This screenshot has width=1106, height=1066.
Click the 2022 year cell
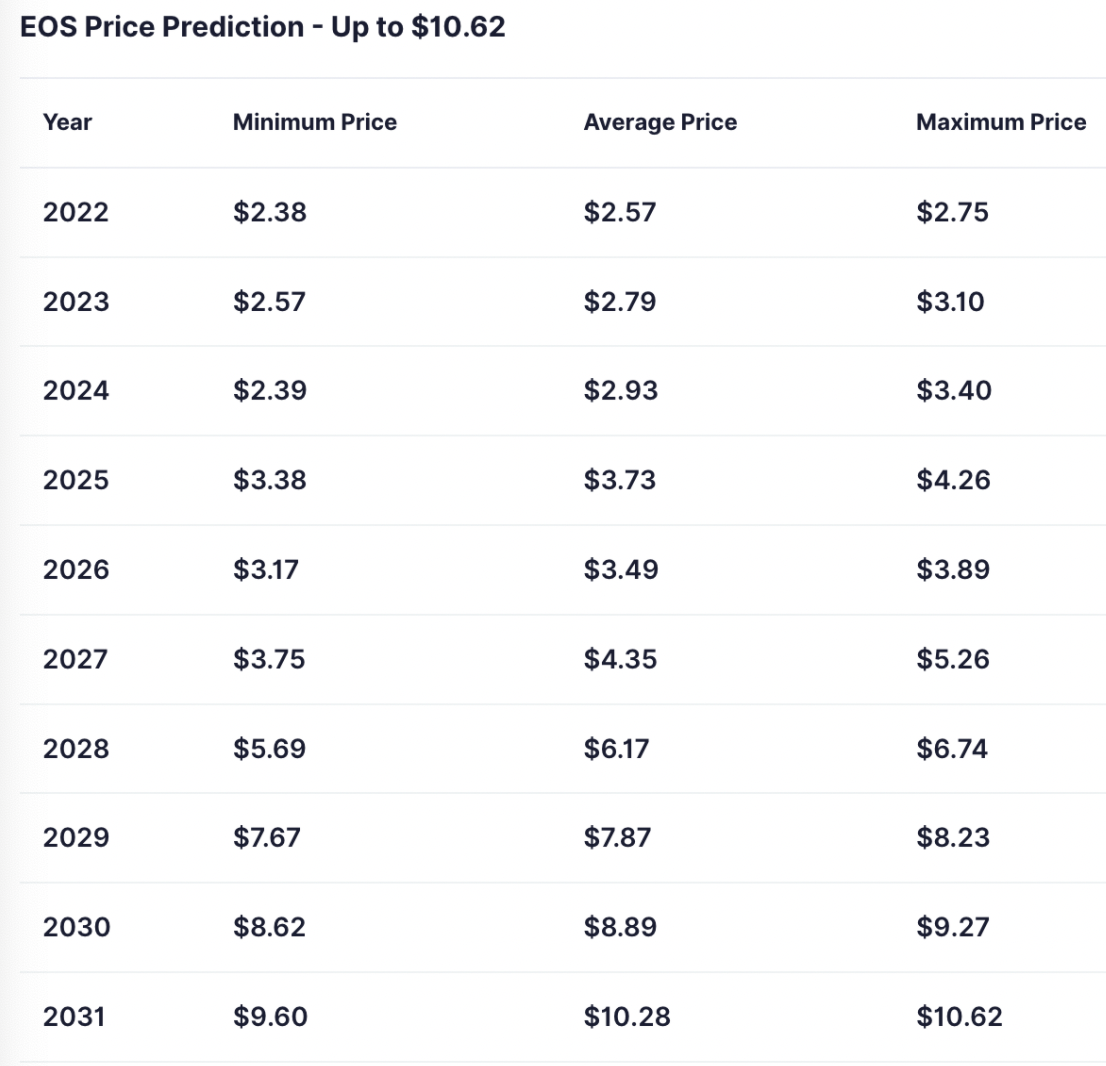pos(76,212)
